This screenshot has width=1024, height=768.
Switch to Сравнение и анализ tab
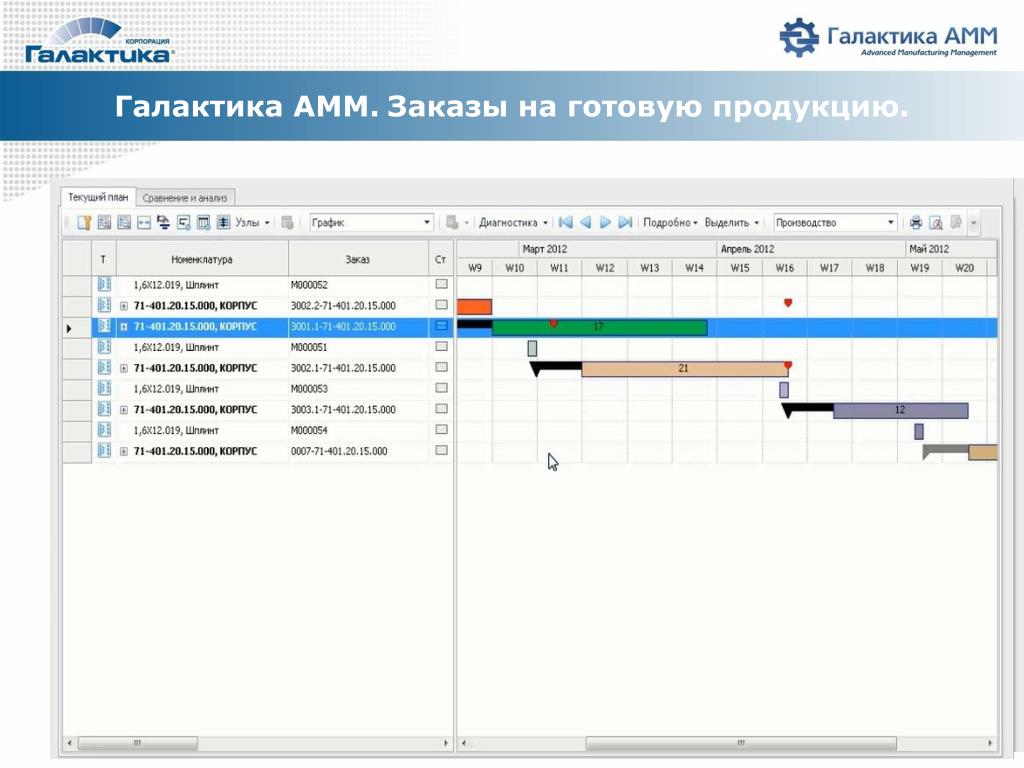(x=185, y=198)
